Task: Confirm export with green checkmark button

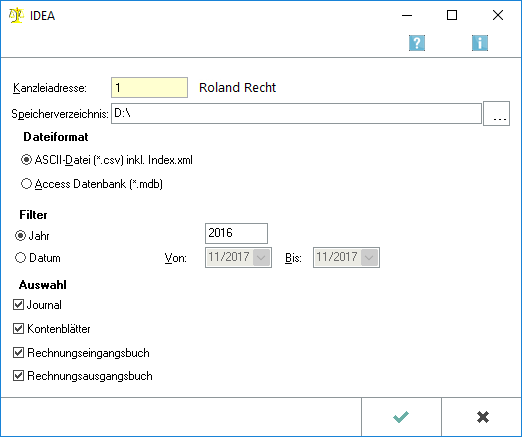Action: pyautogui.click(x=401, y=417)
